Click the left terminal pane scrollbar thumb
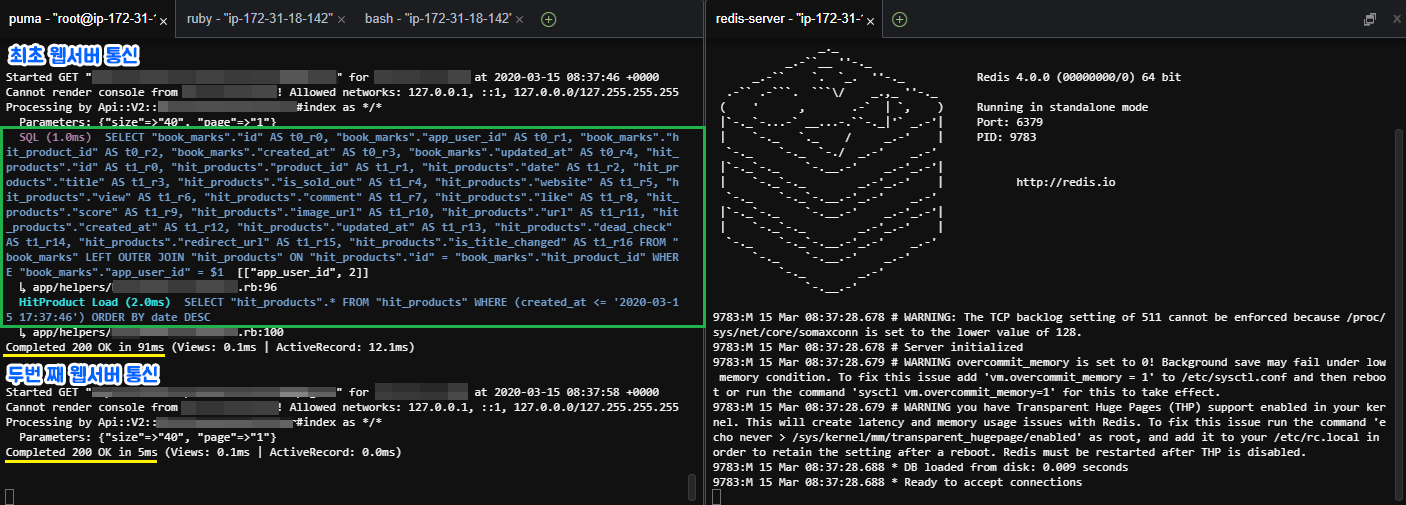The image size is (1406, 505). [x=691, y=487]
